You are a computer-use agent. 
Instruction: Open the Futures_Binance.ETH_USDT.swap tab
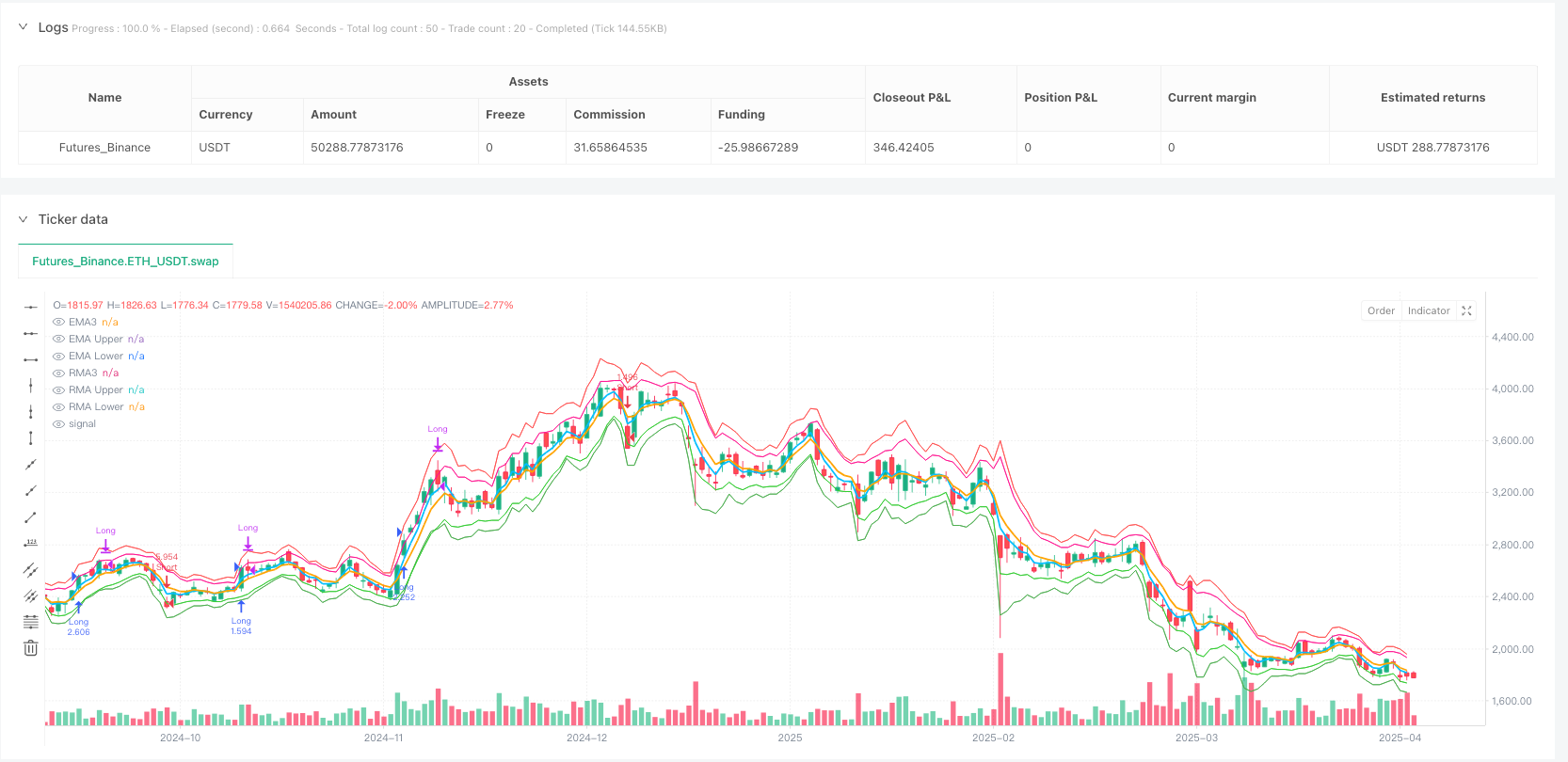click(x=125, y=262)
